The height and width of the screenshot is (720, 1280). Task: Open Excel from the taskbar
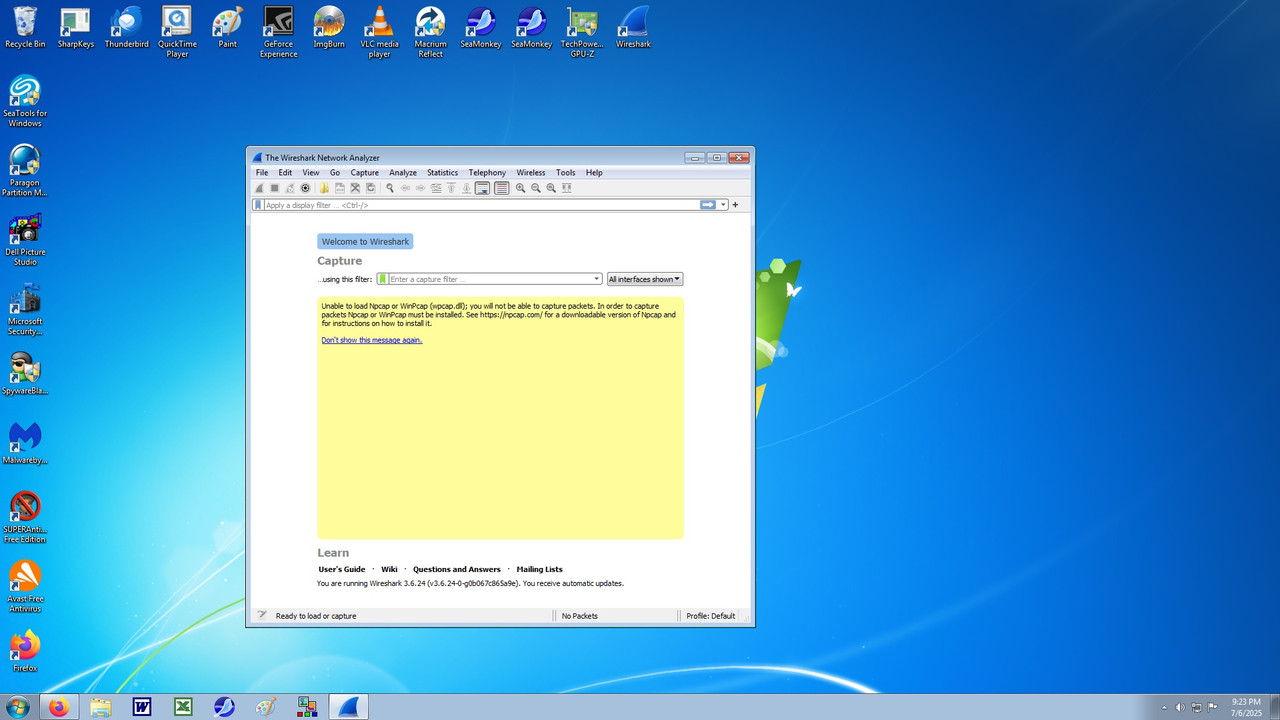[183, 707]
